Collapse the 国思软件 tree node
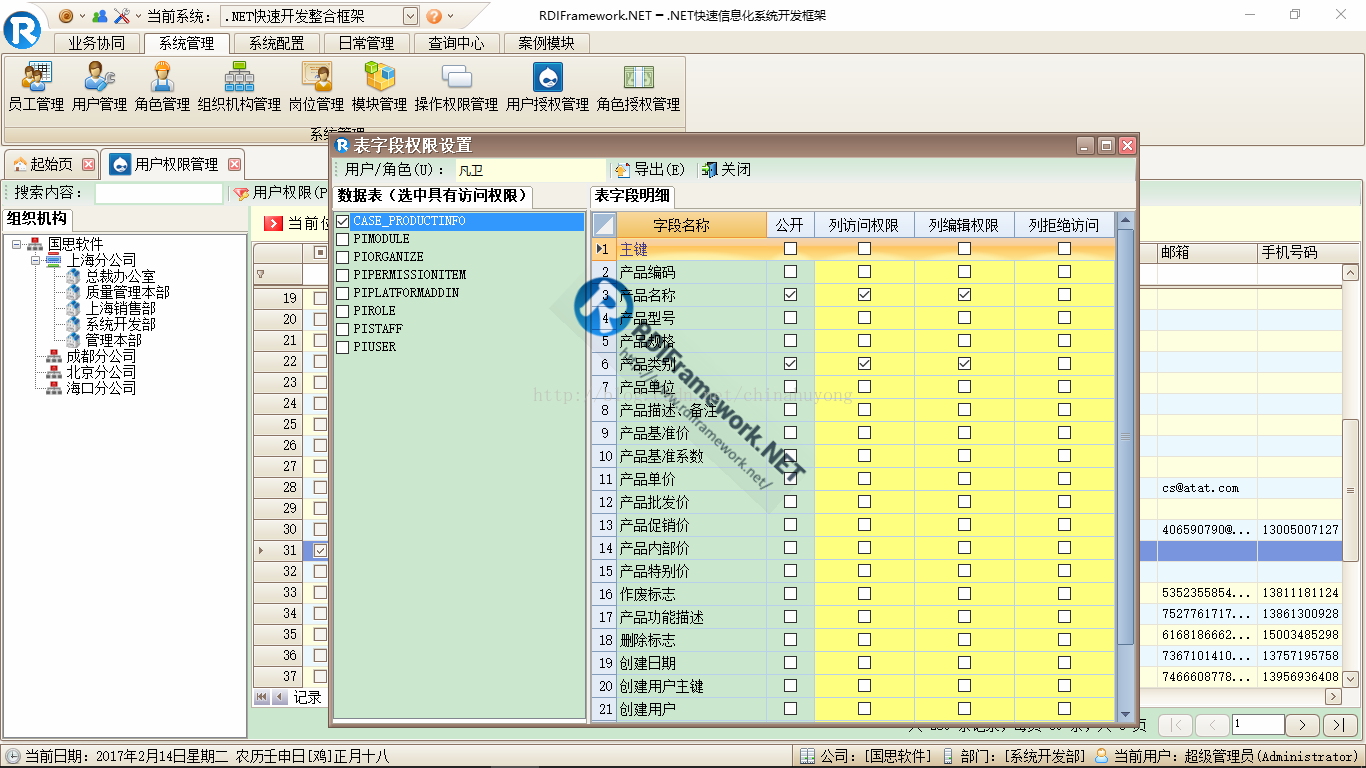Image resolution: width=1366 pixels, height=768 pixels. pyautogui.click(x=17, y=244)
